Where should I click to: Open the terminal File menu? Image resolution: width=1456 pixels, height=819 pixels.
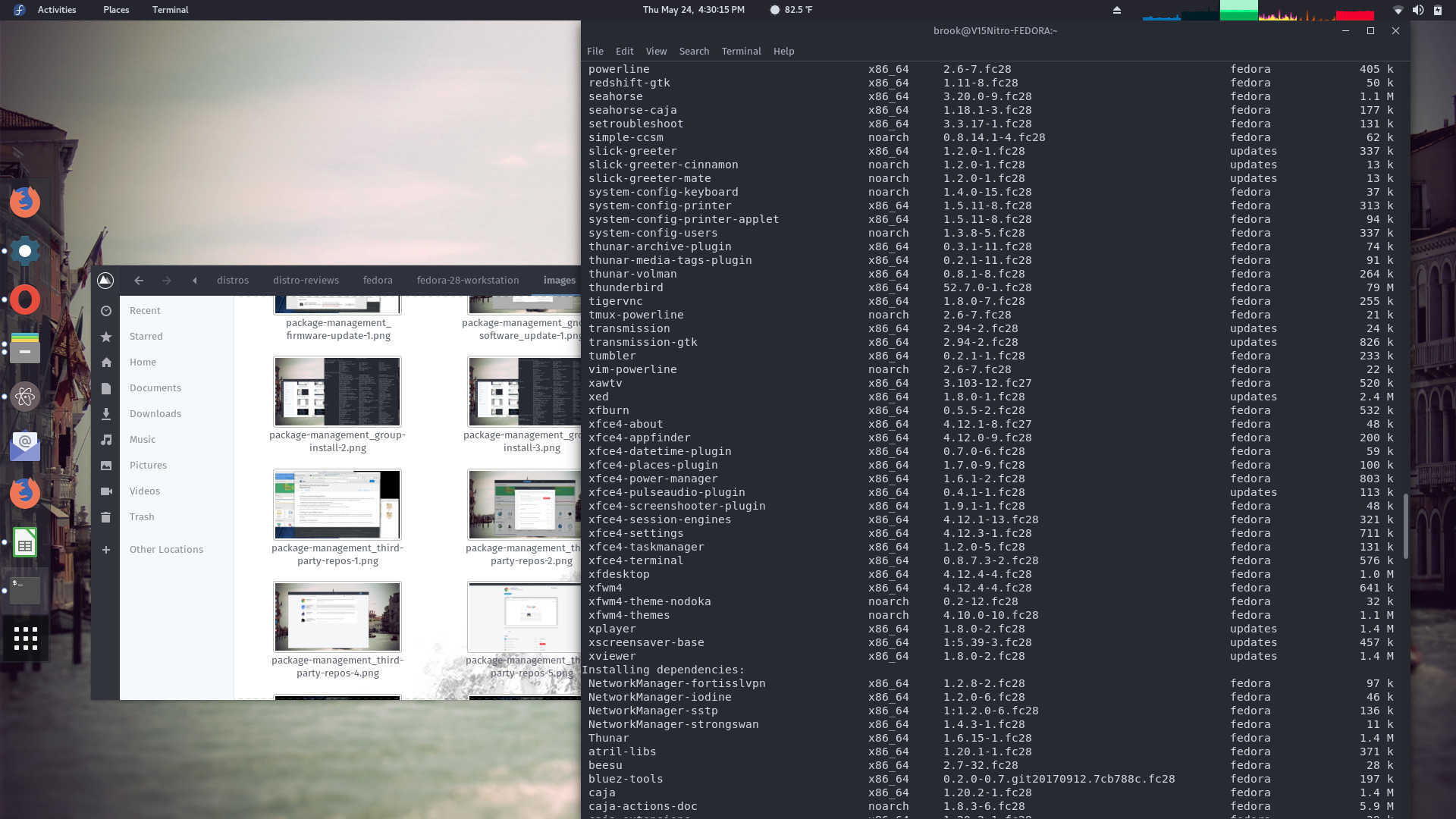click(595, 51)
